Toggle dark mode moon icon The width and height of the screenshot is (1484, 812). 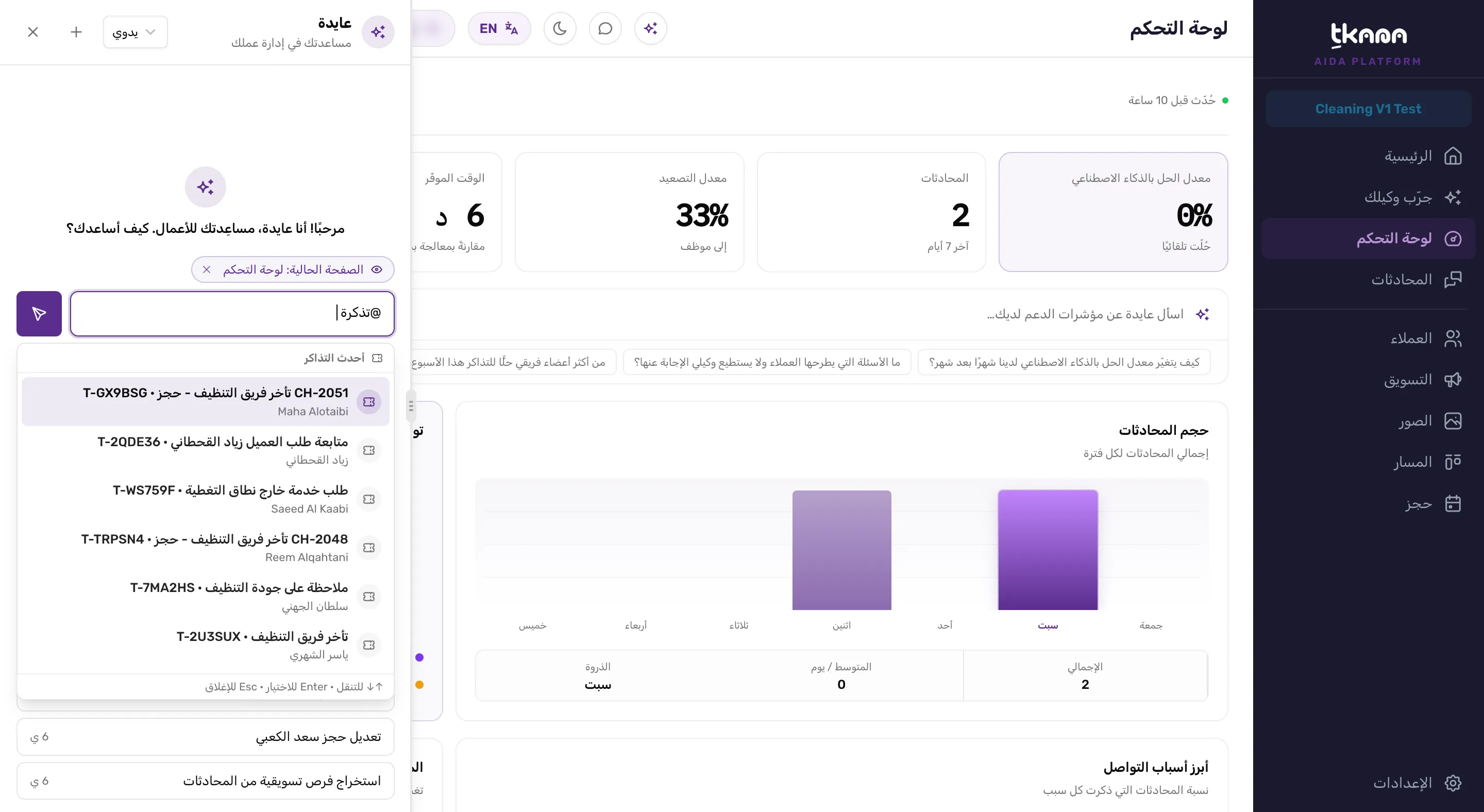pyautogui.click(x=560, y=28)
